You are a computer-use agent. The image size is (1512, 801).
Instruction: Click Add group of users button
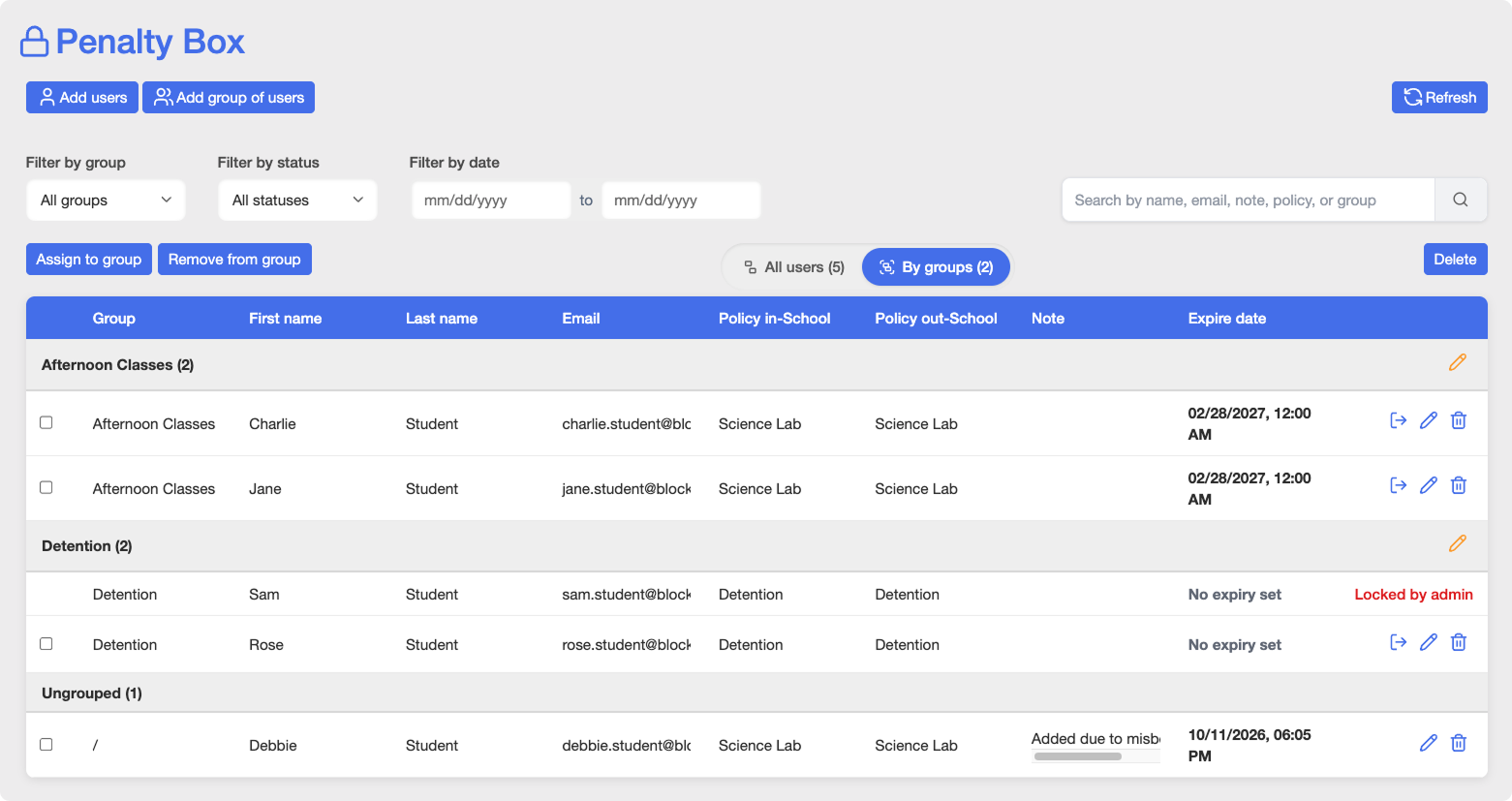click(x=229, y=98)
